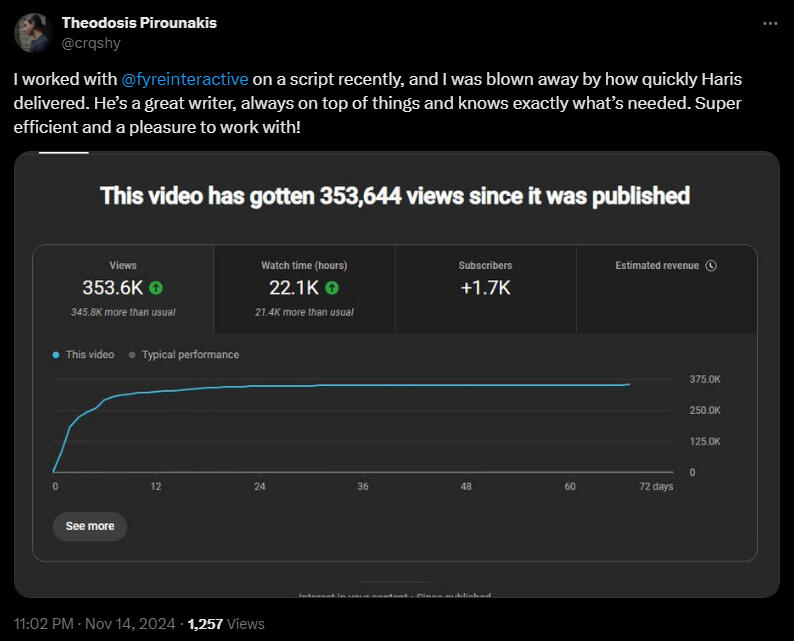Click the blue views line on chart
The image size is (794, 641).
click(400, 385)
